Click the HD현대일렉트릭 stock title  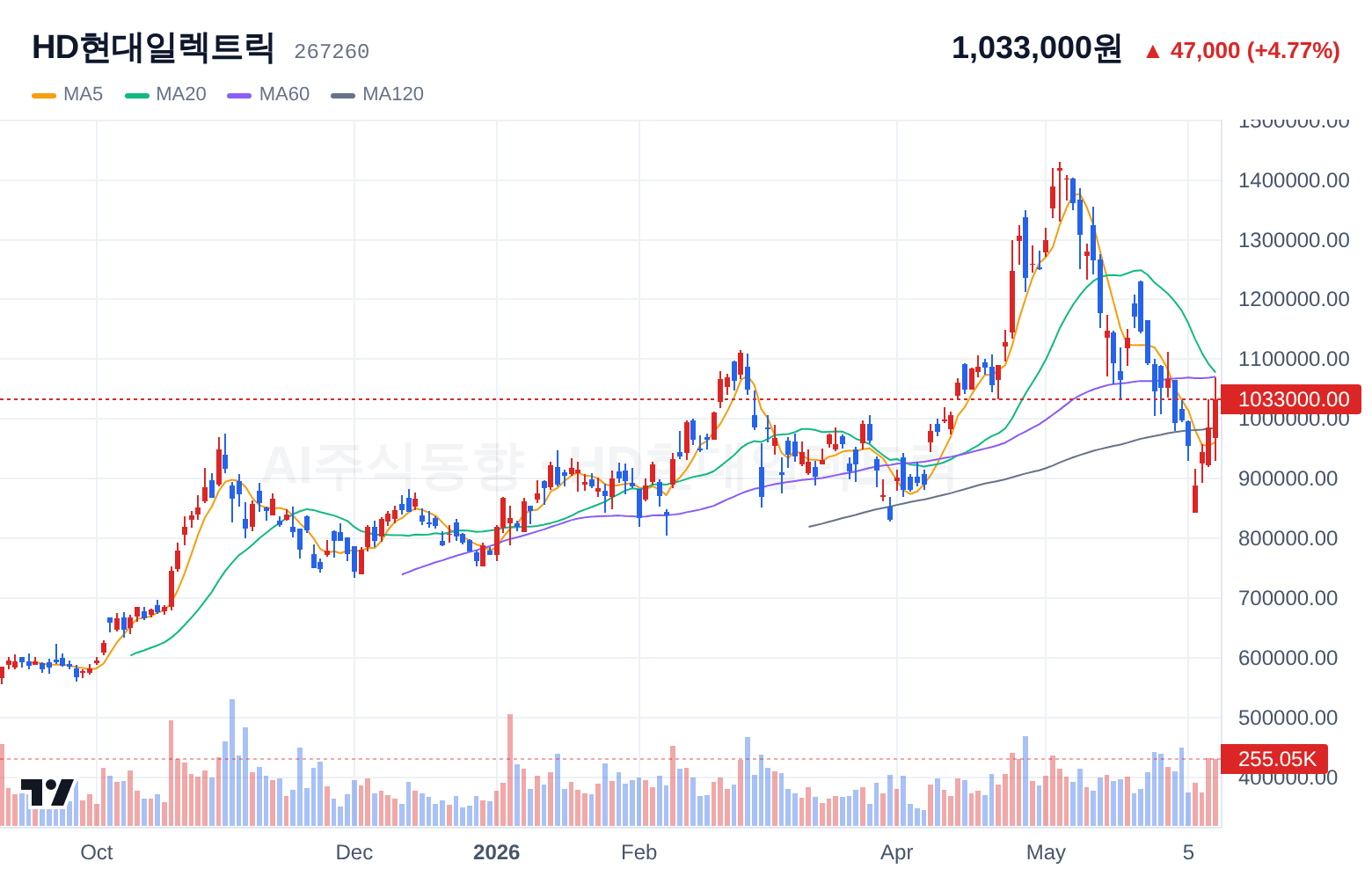[153, 47]
